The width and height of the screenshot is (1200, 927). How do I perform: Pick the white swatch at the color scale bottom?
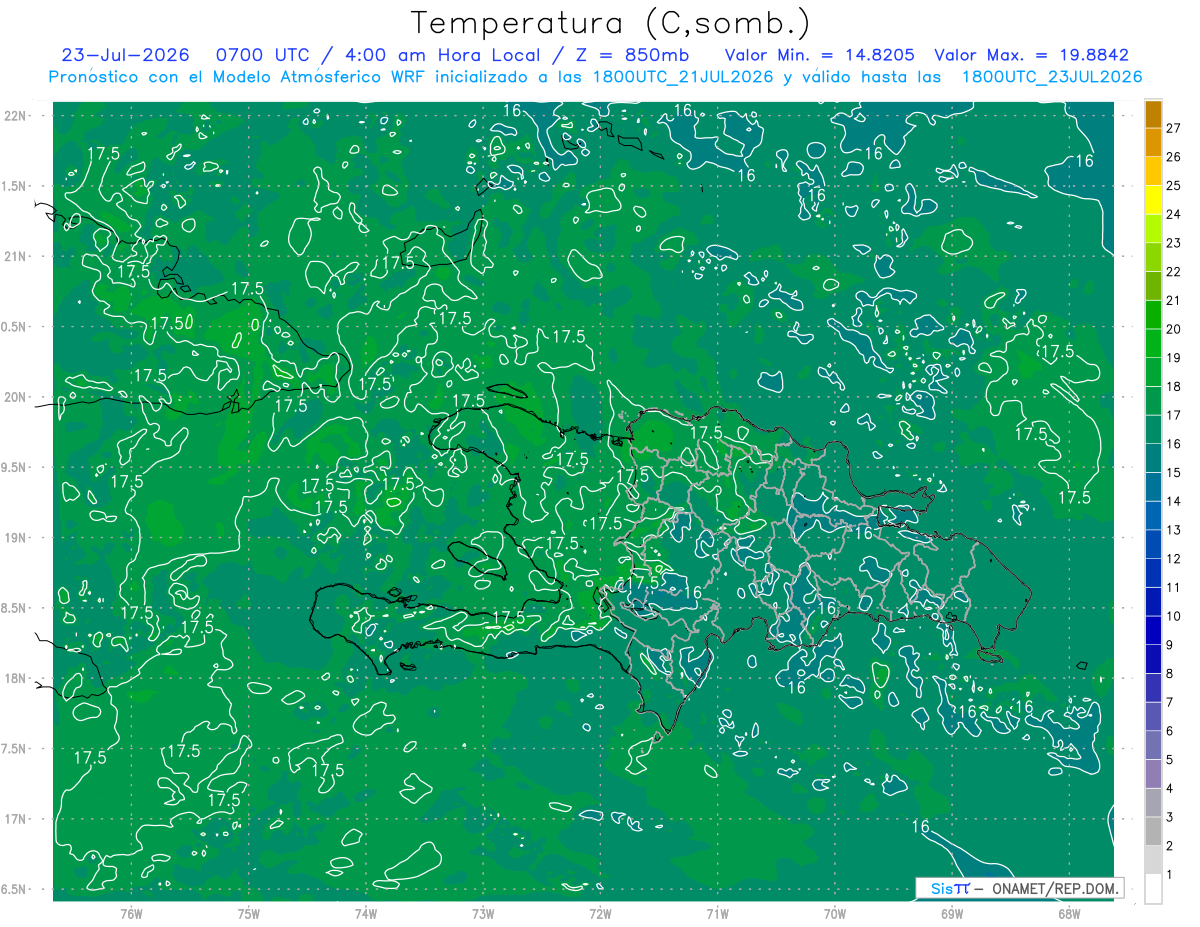tap(1153, 890)
